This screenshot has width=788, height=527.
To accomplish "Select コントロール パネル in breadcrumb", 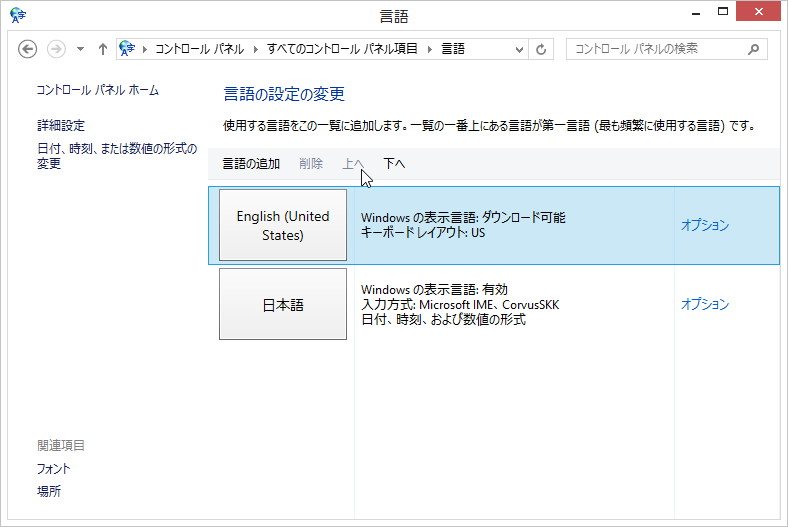I will 200,49.
